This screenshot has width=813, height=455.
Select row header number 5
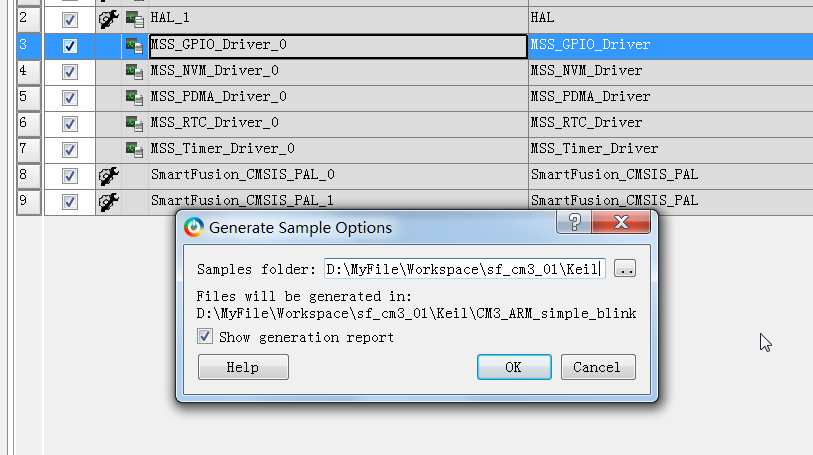[29, 97]
